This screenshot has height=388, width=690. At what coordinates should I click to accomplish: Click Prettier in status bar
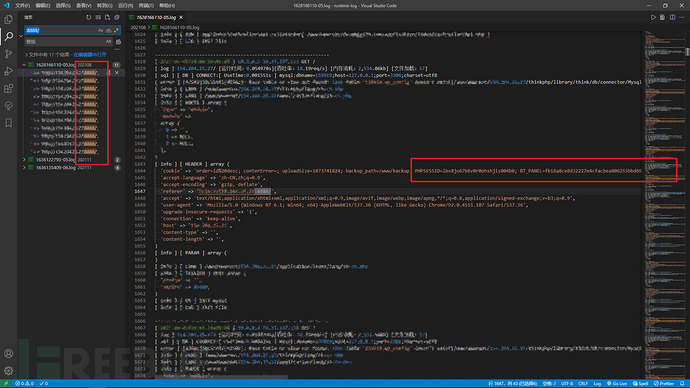(x=665, y=384)
